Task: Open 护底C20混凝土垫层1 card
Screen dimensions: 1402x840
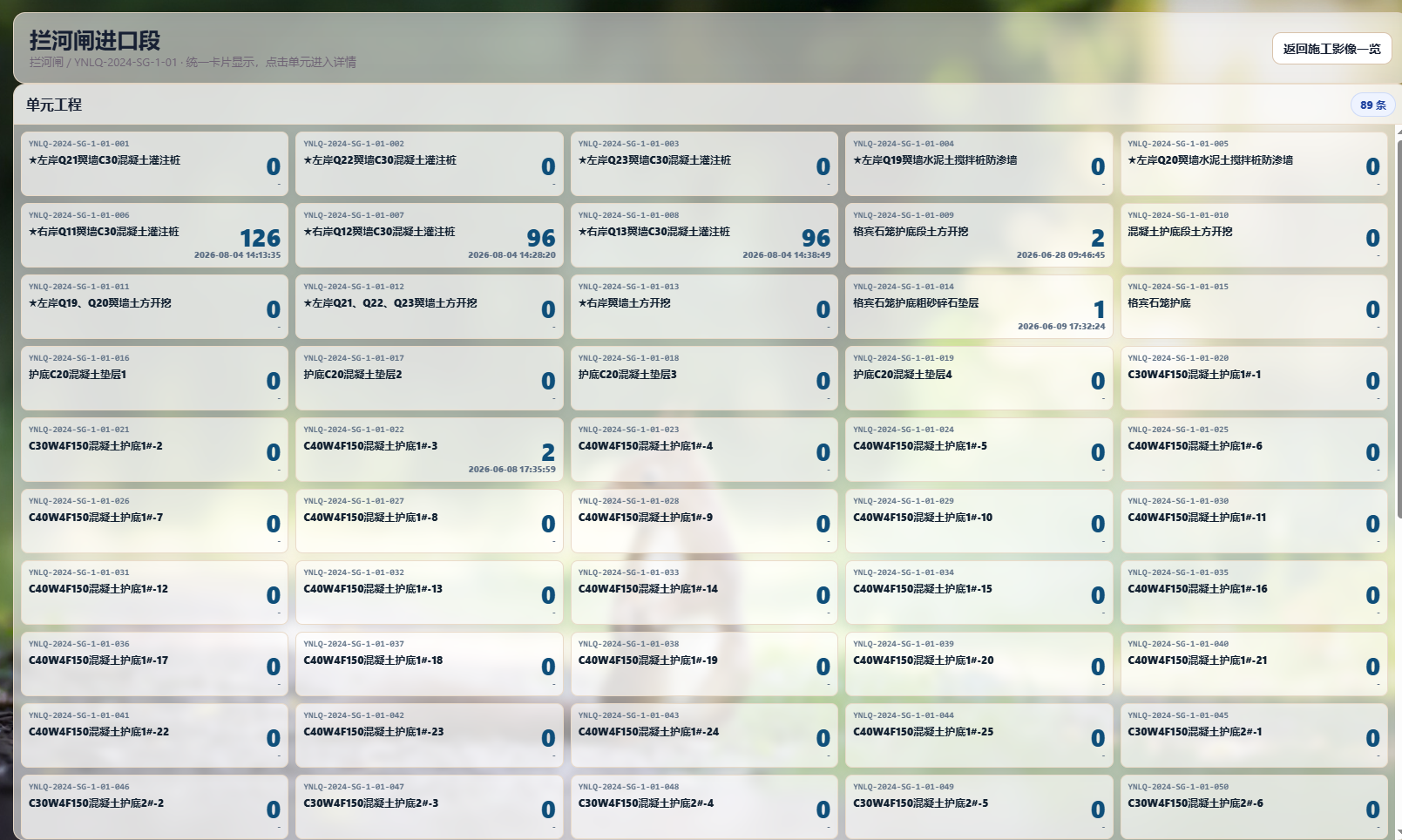Action: click(x=154, y=378)
